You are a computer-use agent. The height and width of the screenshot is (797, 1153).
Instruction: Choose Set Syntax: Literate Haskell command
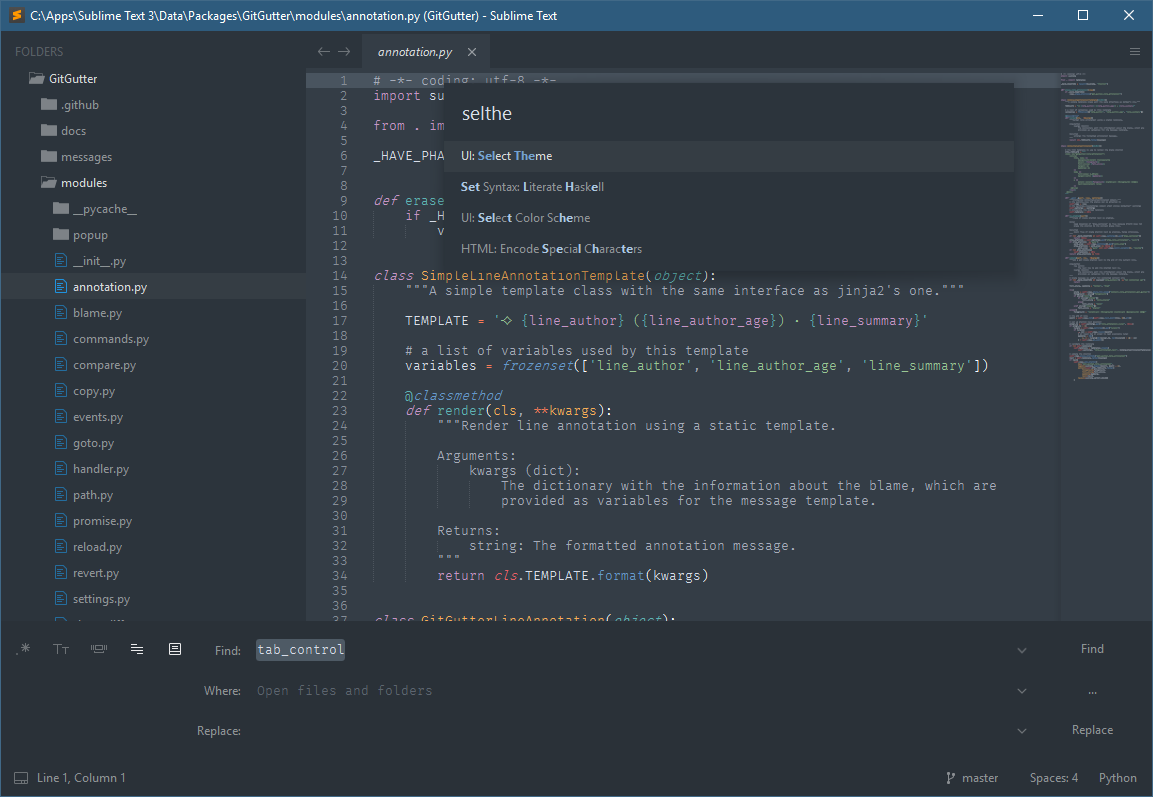coord(729,187)
